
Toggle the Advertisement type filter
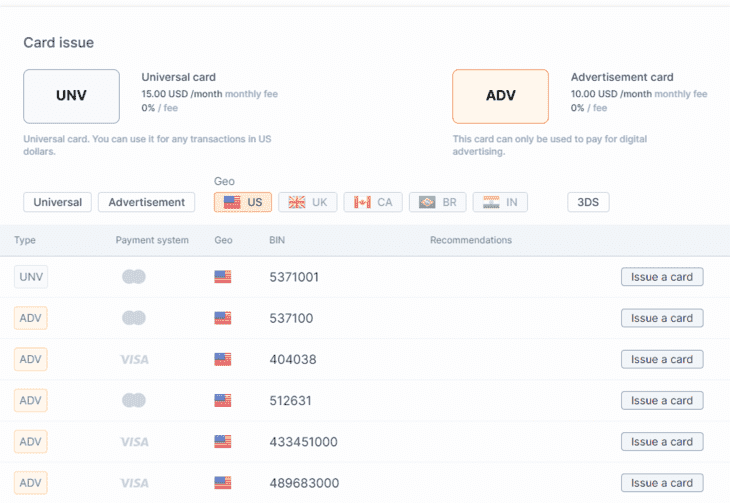point(146,202)
